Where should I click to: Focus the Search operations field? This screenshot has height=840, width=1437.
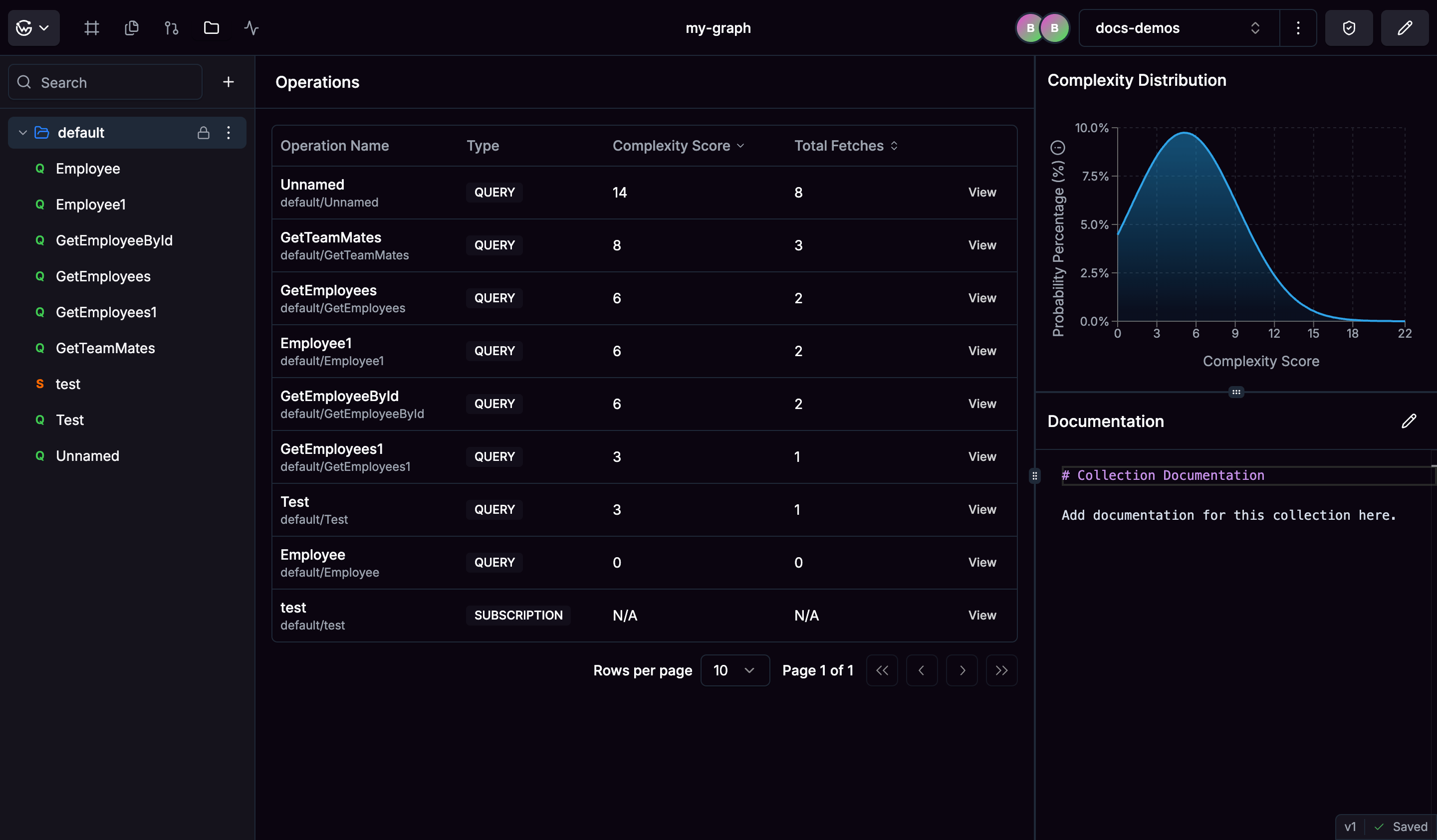pos(105,82)
